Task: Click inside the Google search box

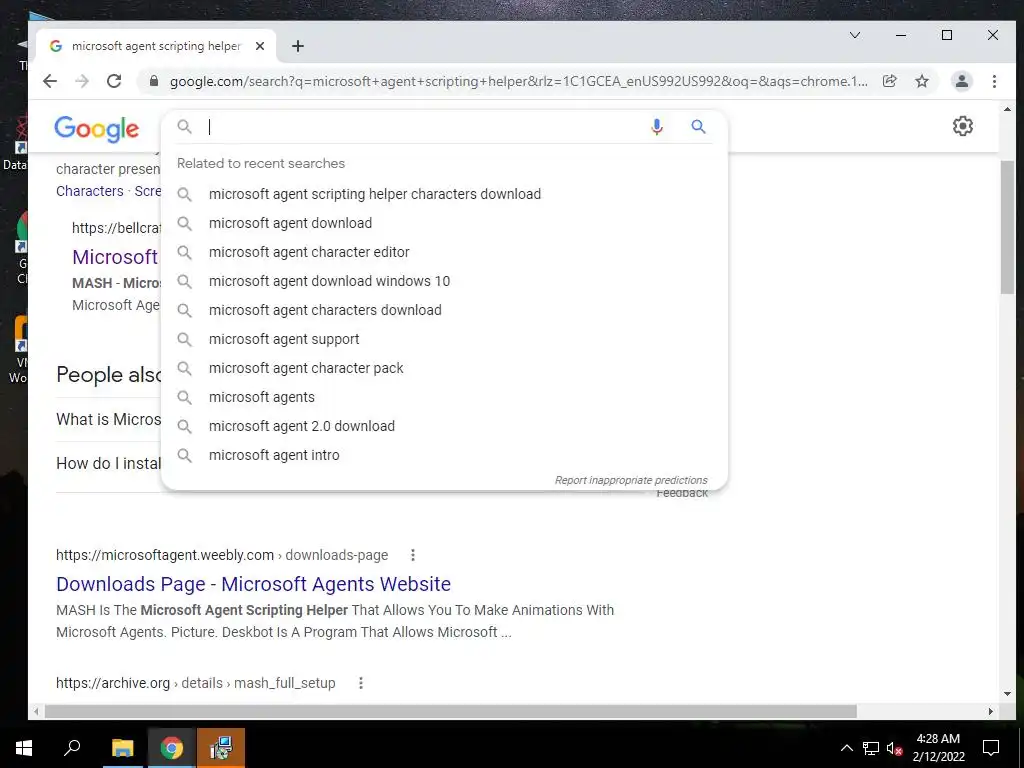Action: (x=424, y=127)
